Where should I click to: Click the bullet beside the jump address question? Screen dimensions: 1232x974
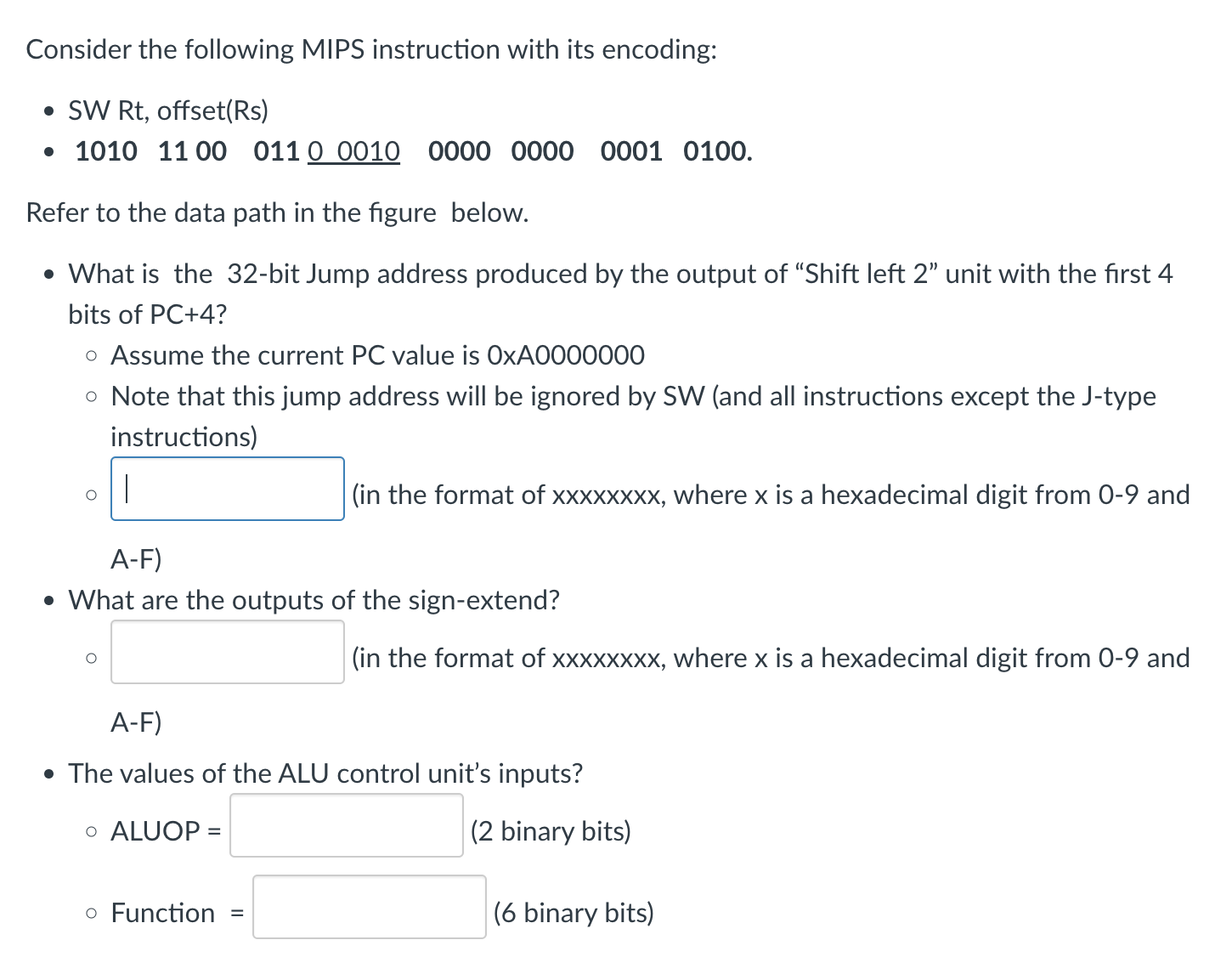(x=48, y=275)
